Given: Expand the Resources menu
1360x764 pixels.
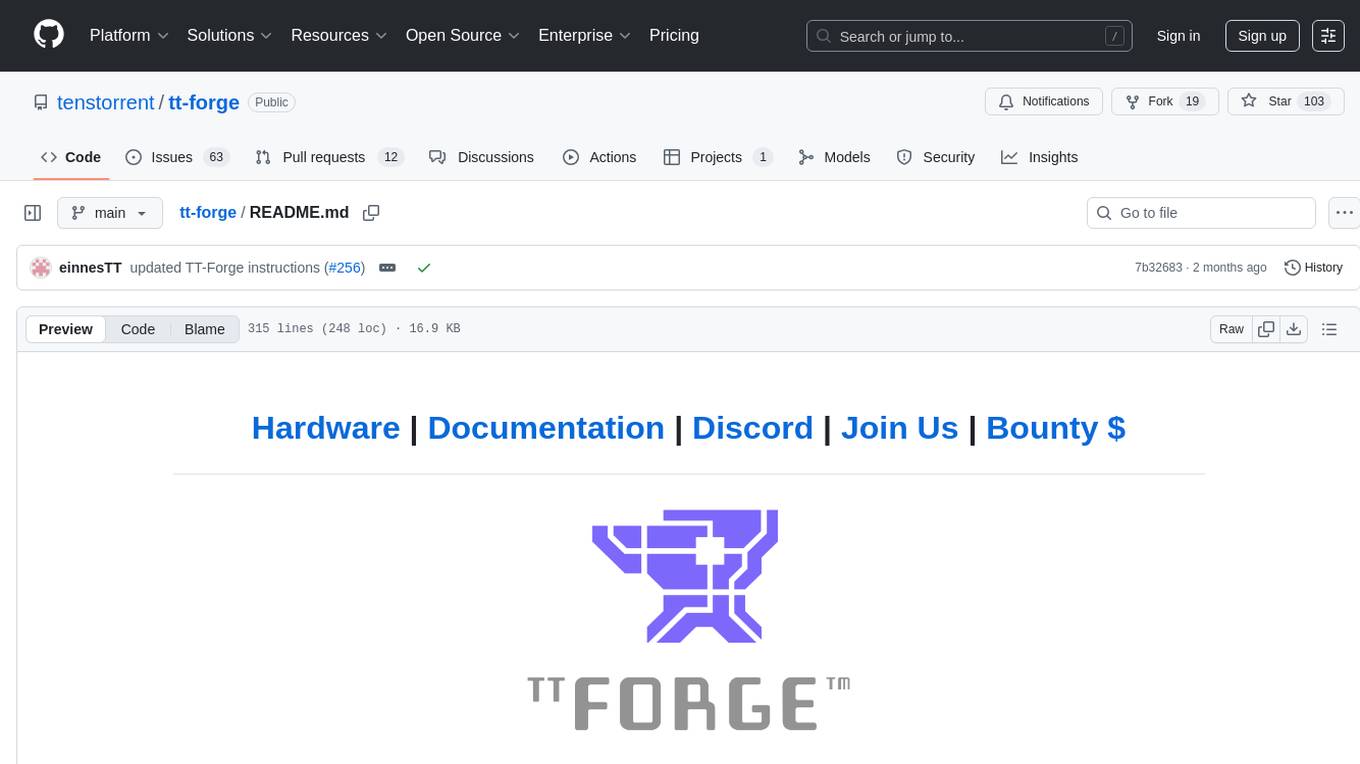Looking at the screenshot, I should tap(339, 35).
